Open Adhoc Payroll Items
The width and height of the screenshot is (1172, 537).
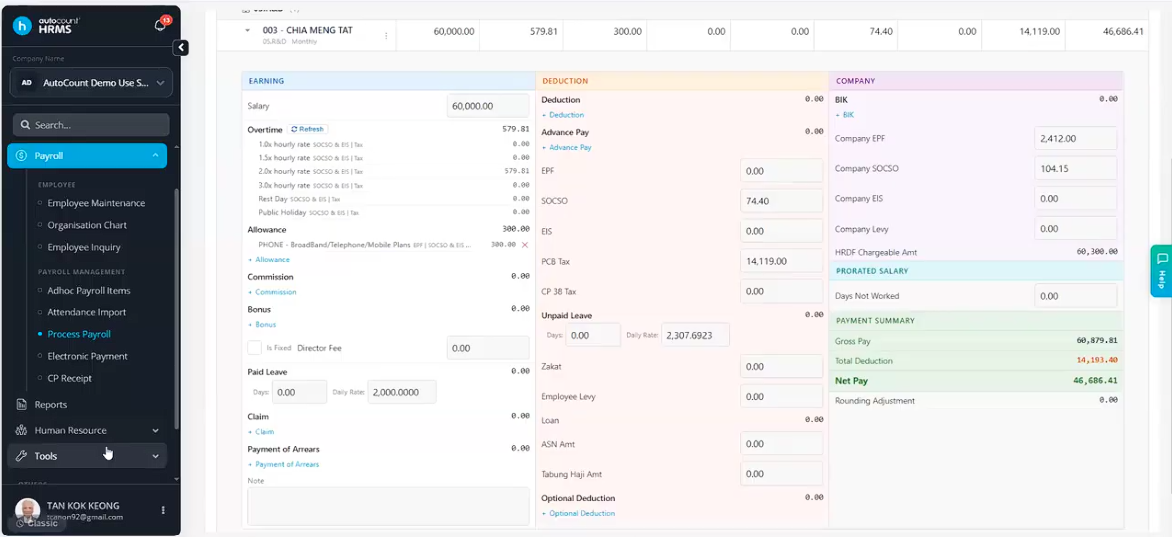coord(89,290)
